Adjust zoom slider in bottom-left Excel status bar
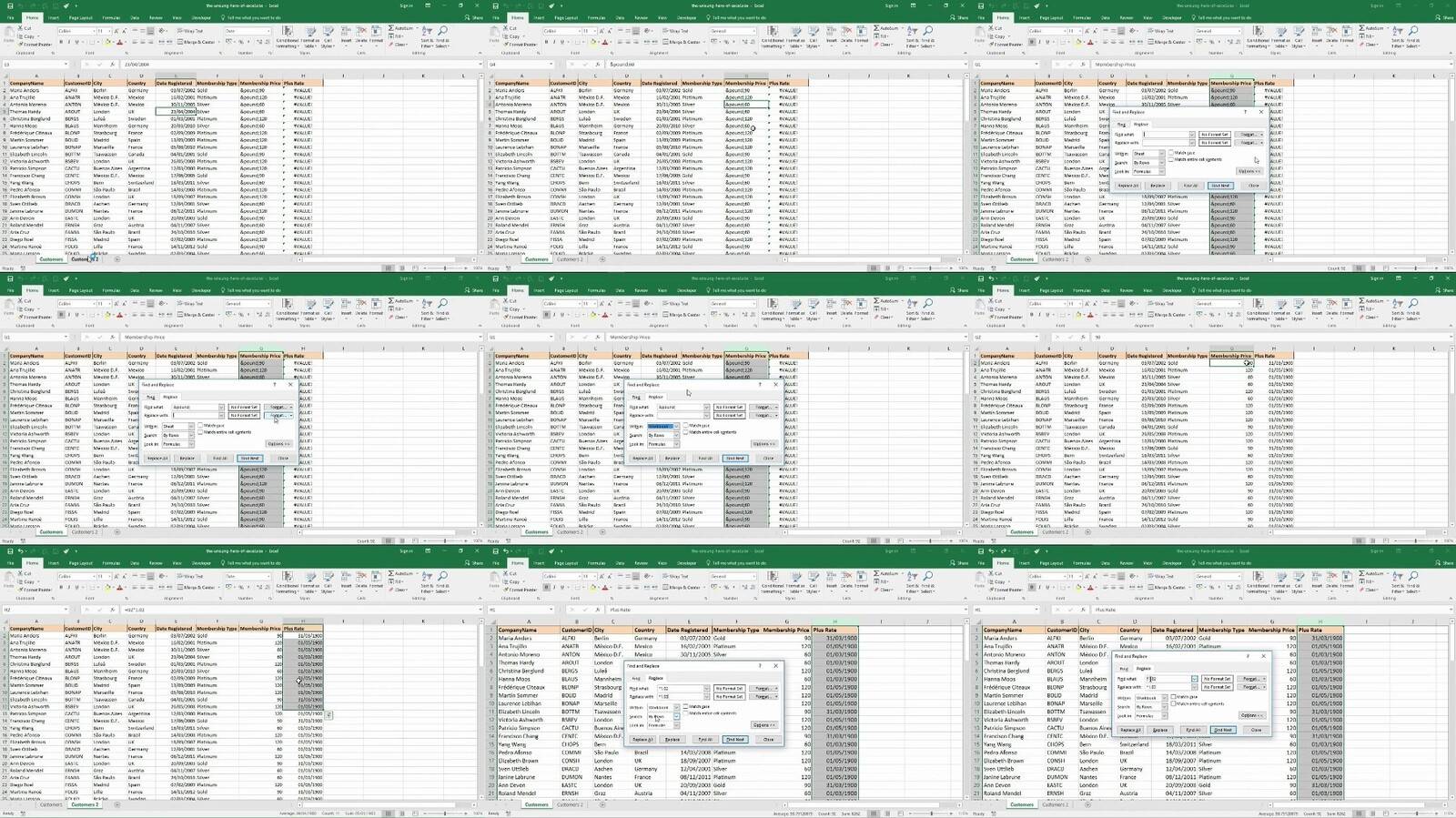This screenshot has width=1456, height=818. (x=443, y=813)
